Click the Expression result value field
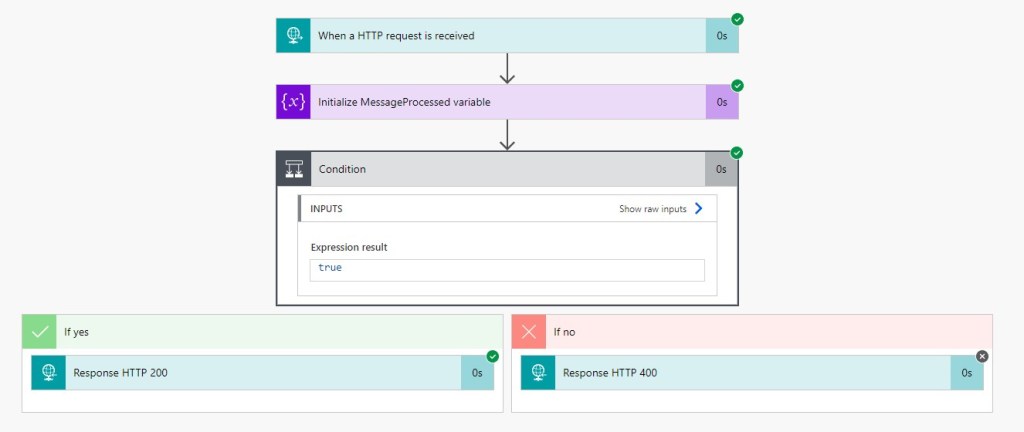The image size is (1024, 432). point(507,270)
